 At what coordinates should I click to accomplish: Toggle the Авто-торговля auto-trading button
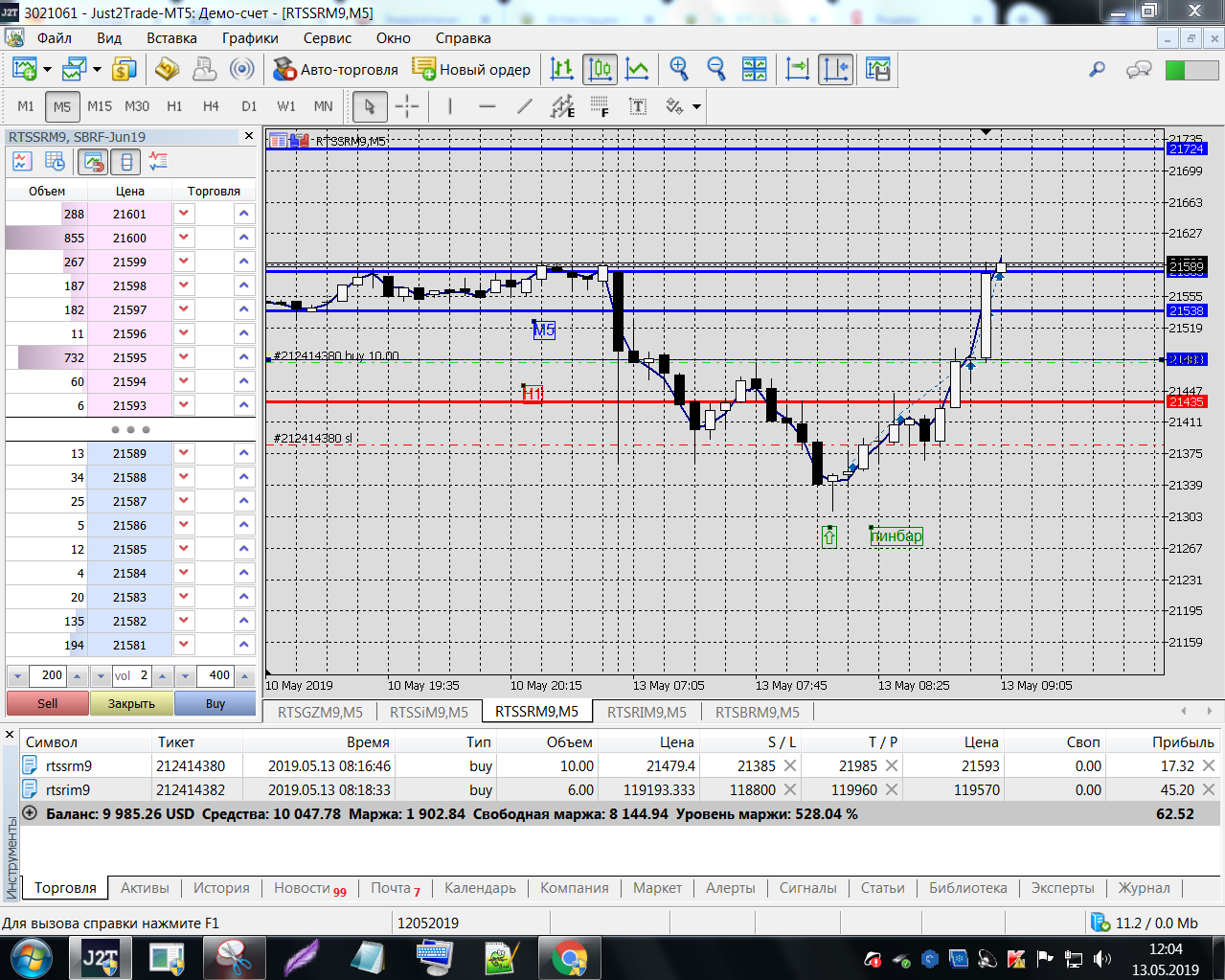coord(335,69)
